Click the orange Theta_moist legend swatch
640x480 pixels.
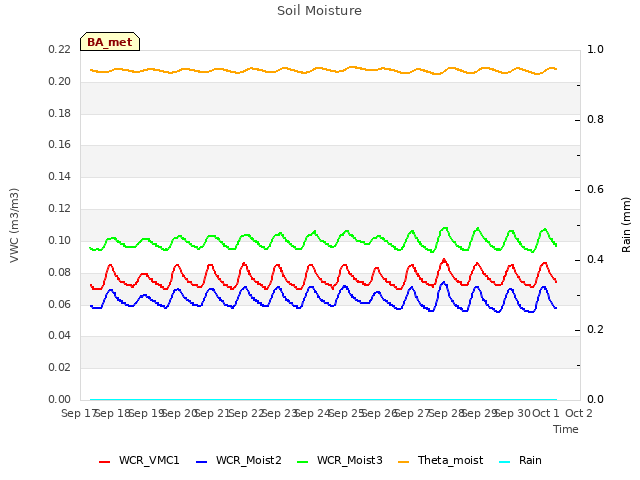(x=403, y=462)
